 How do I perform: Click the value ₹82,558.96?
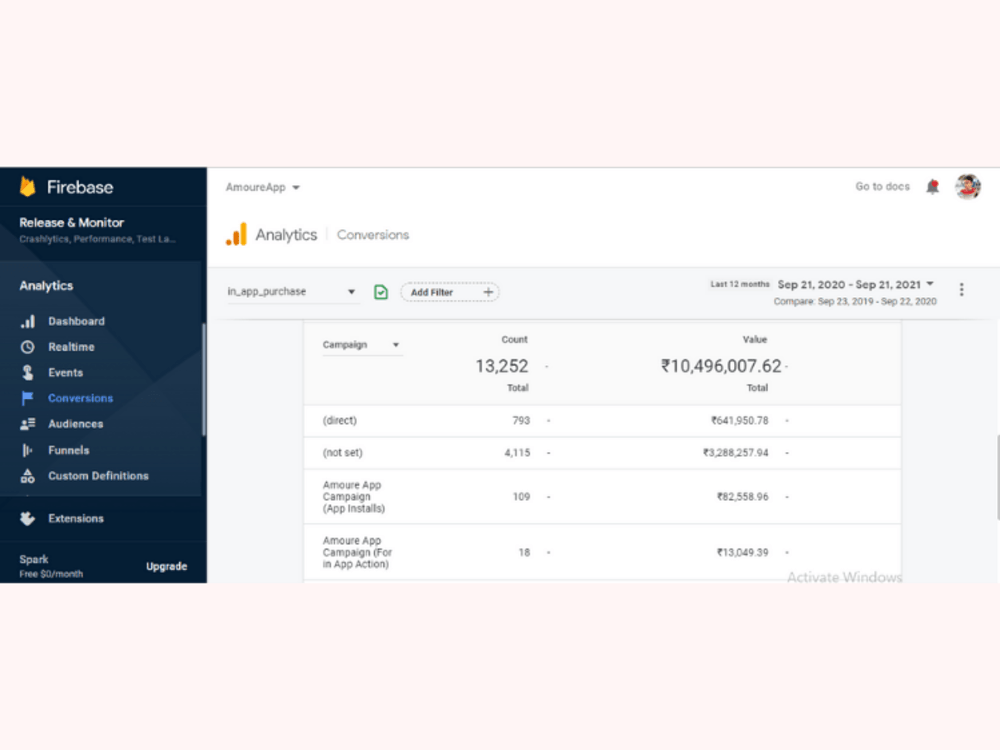[743, 497]
